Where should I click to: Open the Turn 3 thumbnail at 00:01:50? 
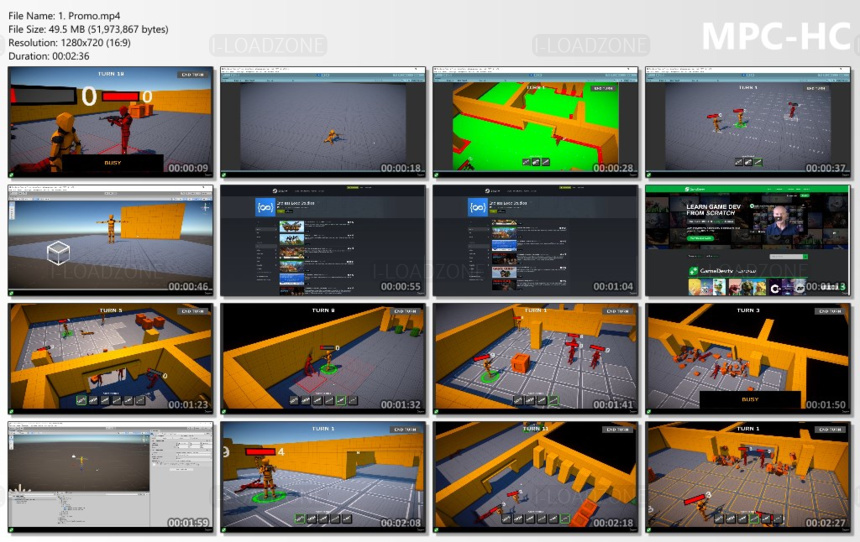[748, 359]
